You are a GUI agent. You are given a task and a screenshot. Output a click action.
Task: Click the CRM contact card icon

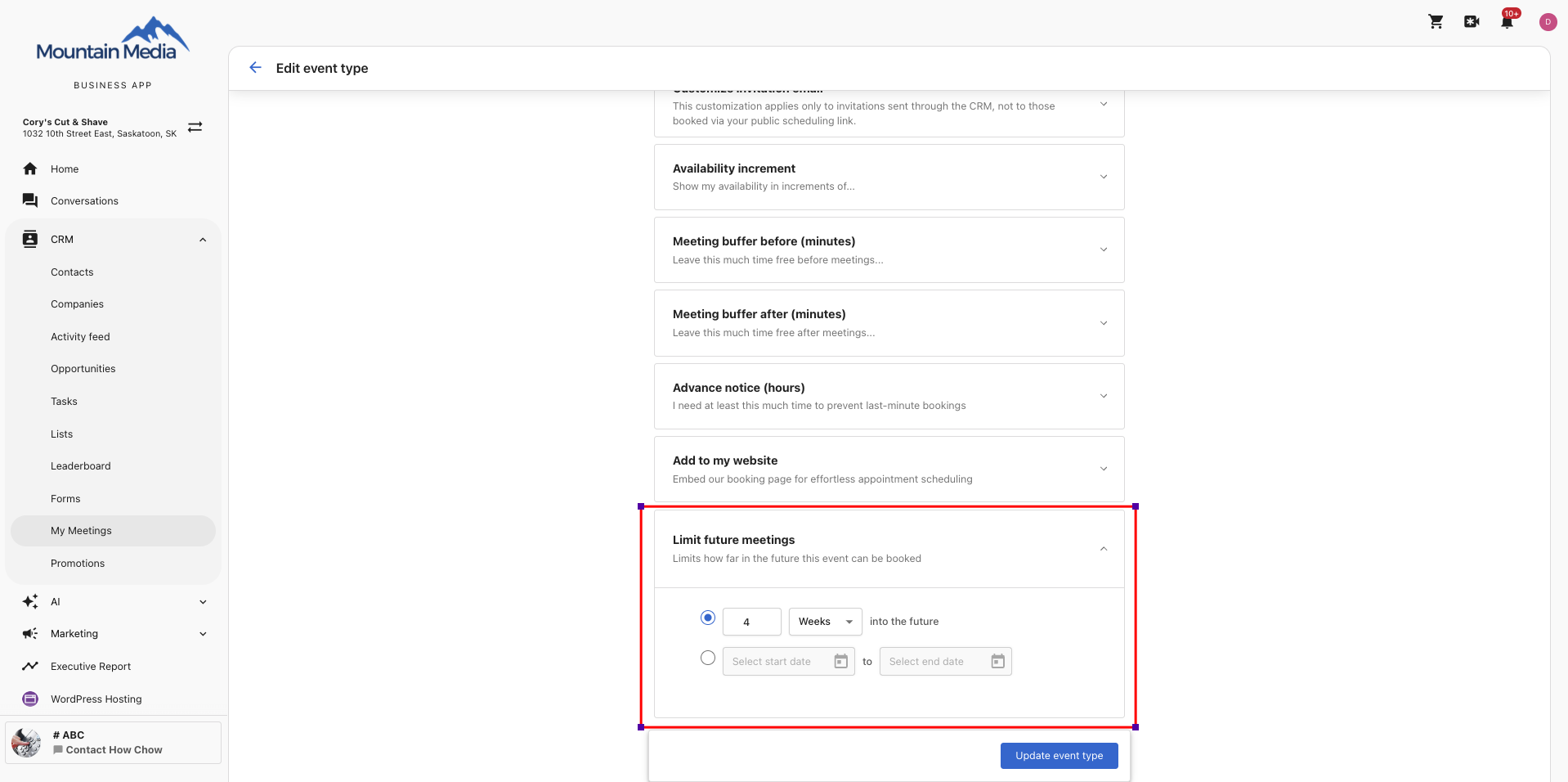30,239
